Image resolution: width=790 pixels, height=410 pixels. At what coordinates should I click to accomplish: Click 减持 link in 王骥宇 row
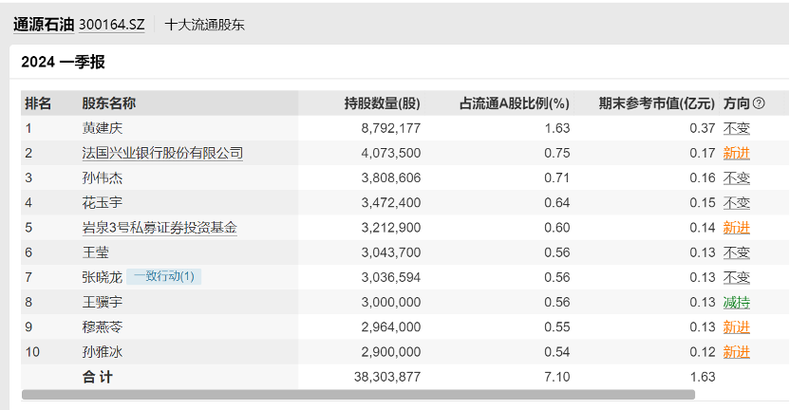tap(736, 302)
